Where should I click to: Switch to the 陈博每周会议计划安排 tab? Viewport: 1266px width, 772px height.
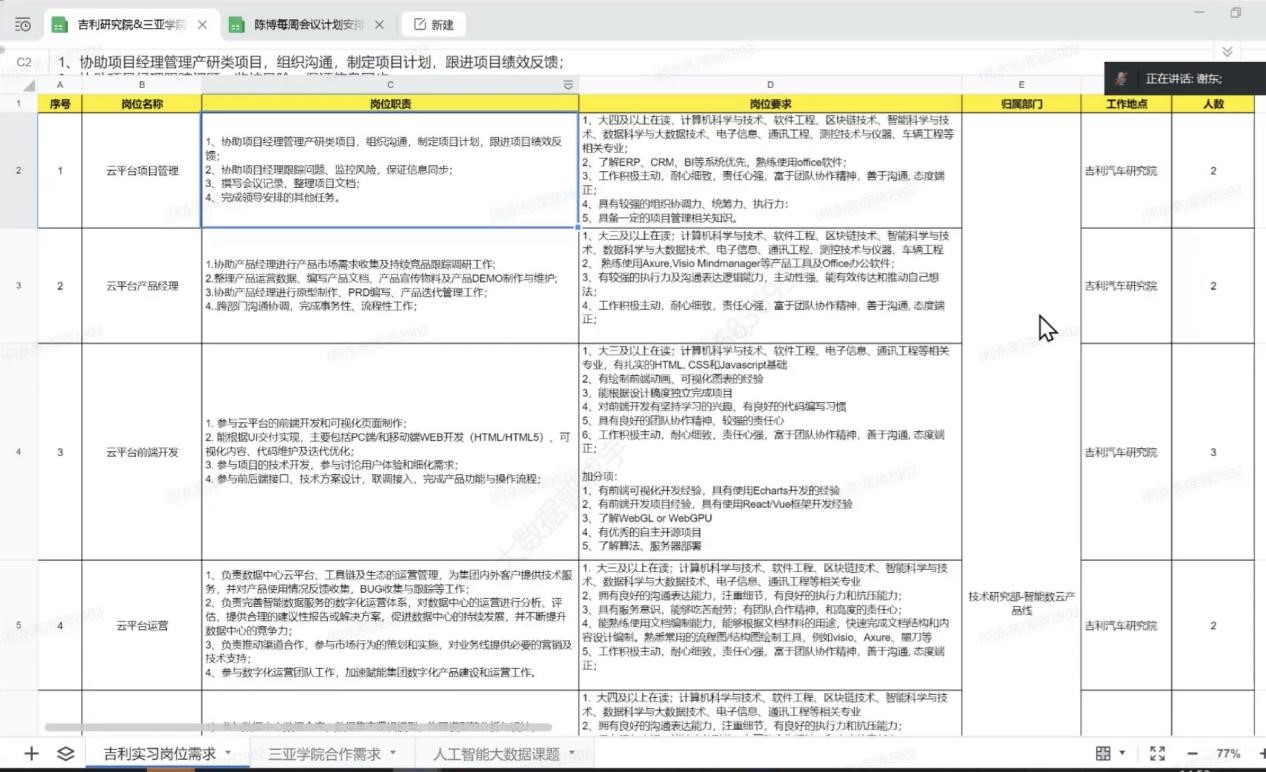[307, 24]
